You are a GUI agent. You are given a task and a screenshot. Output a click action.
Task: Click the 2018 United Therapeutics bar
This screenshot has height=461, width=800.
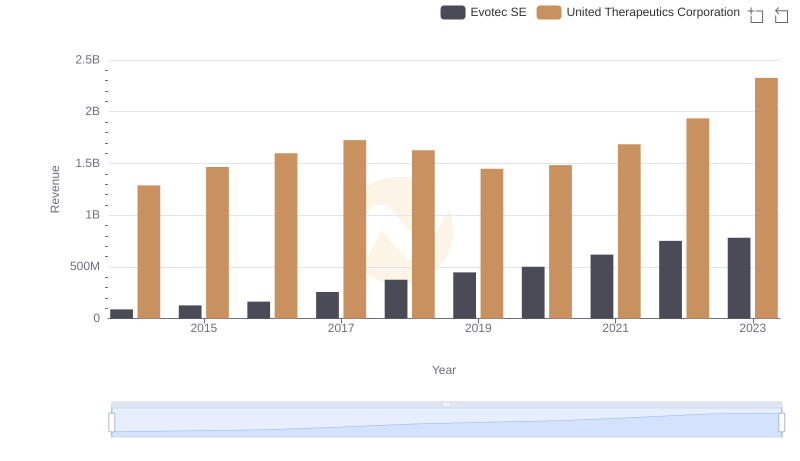click(423, 235)
